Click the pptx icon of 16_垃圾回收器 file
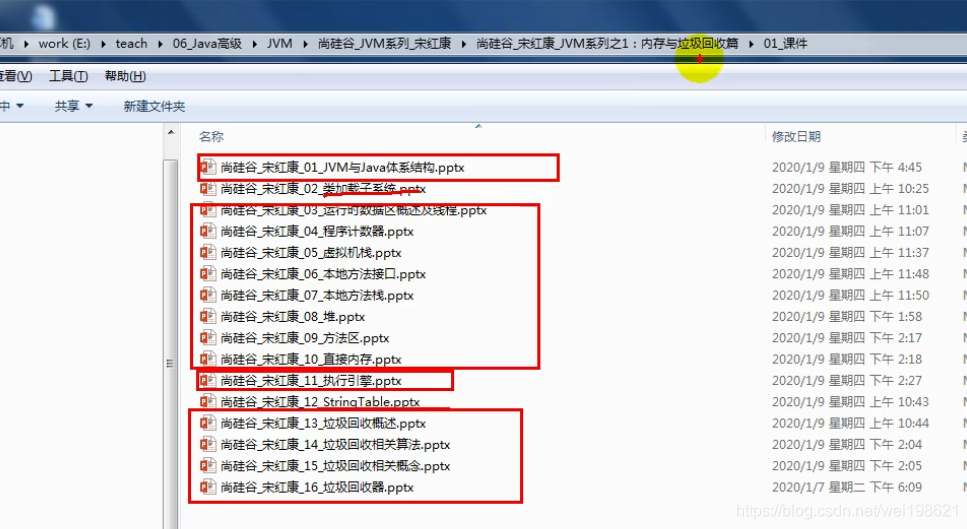Viewport: 967px width, 529px height. [x=208, y=487]
